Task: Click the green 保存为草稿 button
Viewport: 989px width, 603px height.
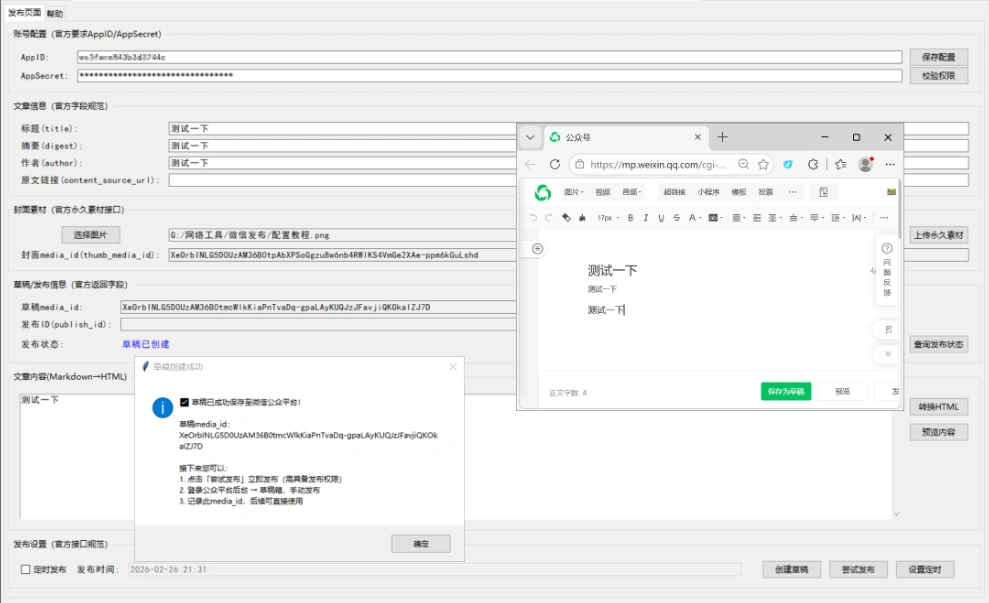Action: [x=785, y=392]
